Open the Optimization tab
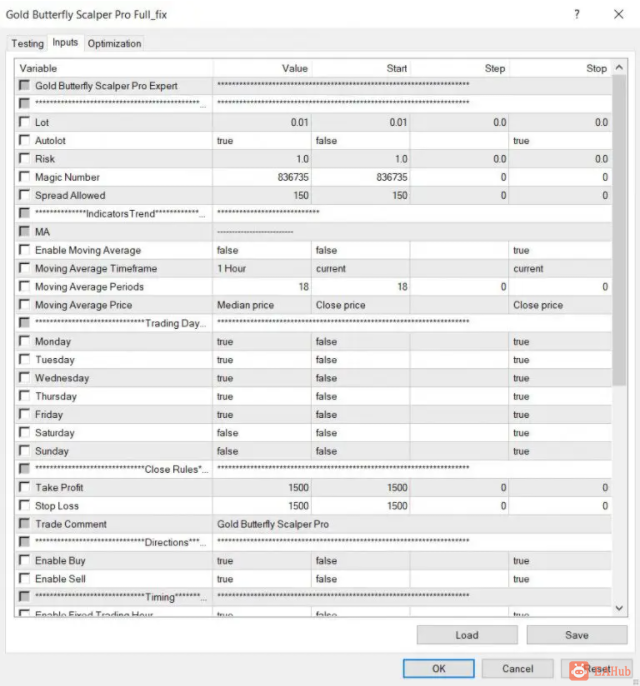The height and width of the screenshot is (686, 640). click(114, 44)
